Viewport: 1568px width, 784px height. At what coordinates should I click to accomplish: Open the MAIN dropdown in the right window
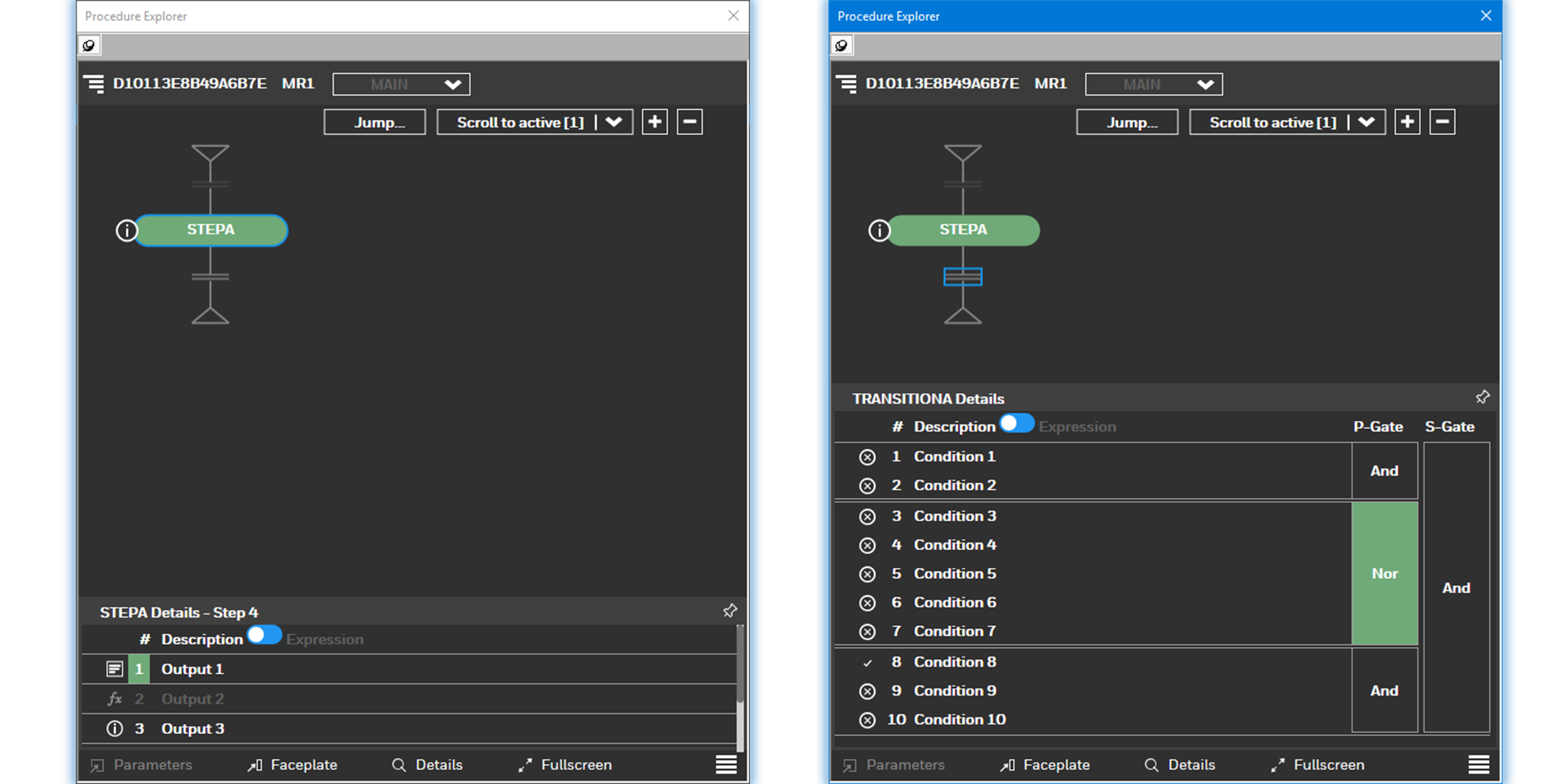coord(1154,84)
